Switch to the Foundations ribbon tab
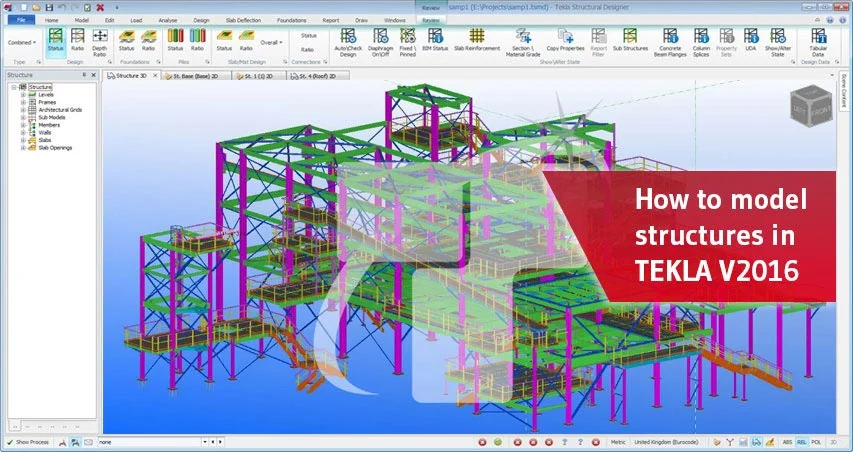The height and width of the screenshot is (452, 853). [x=292, y=20]
